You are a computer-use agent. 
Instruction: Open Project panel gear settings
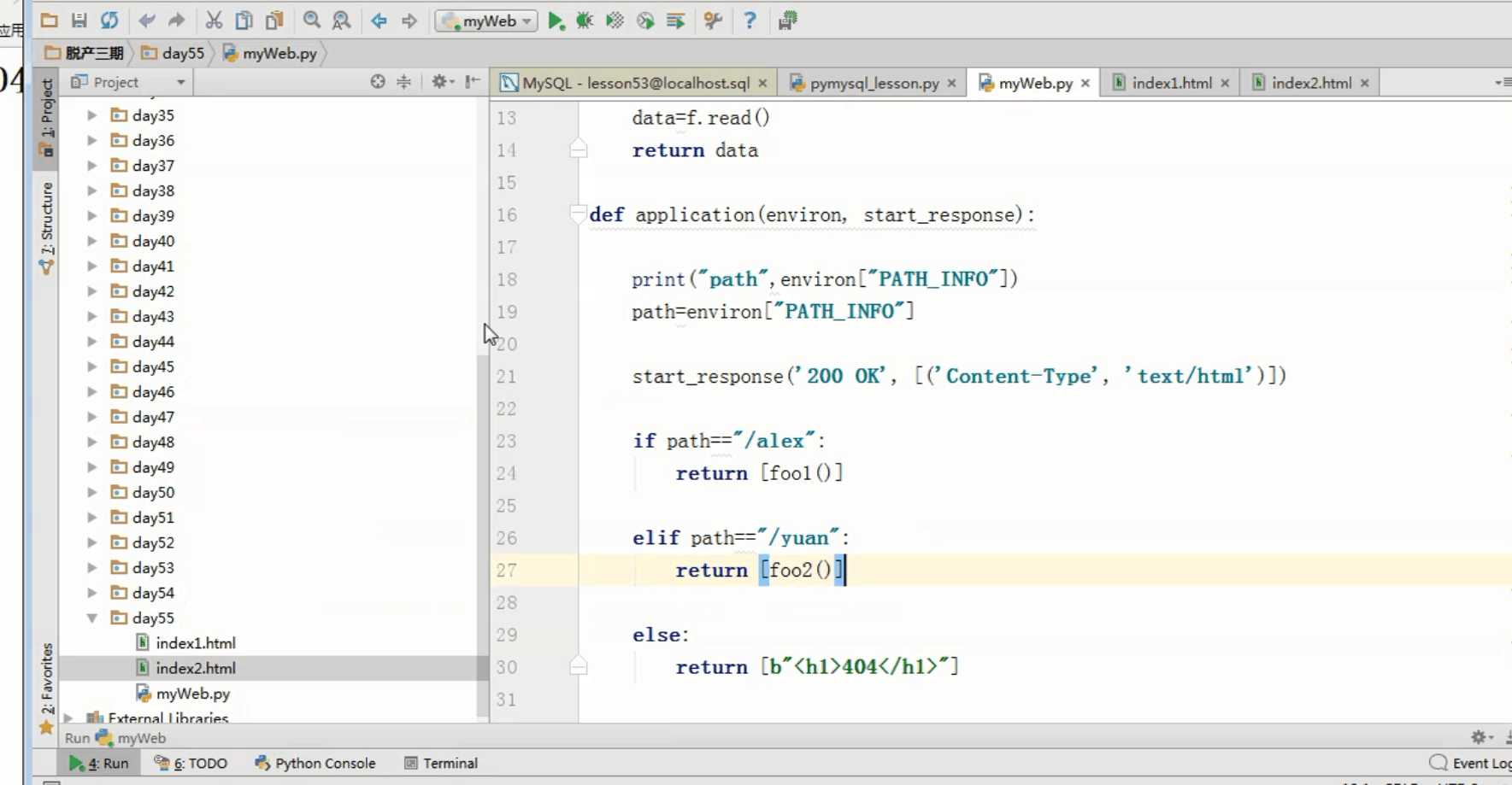pos(441,82)
